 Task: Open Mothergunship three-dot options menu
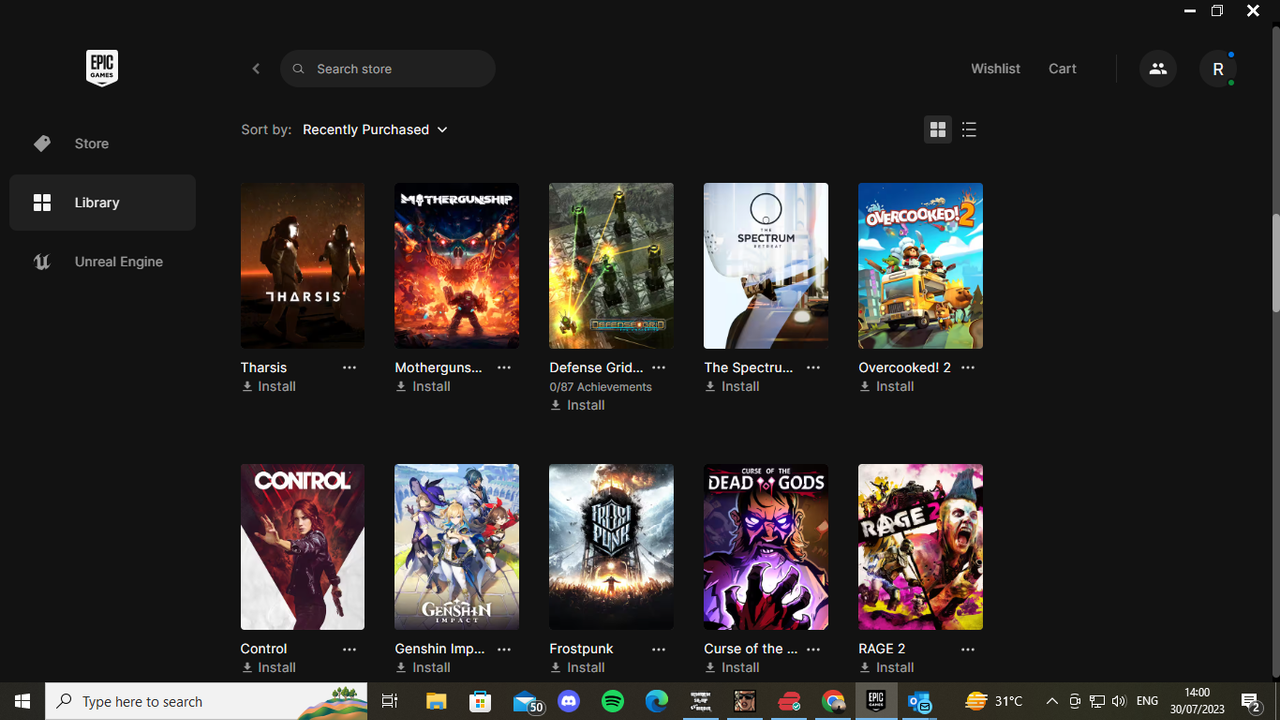coord(504,368)
